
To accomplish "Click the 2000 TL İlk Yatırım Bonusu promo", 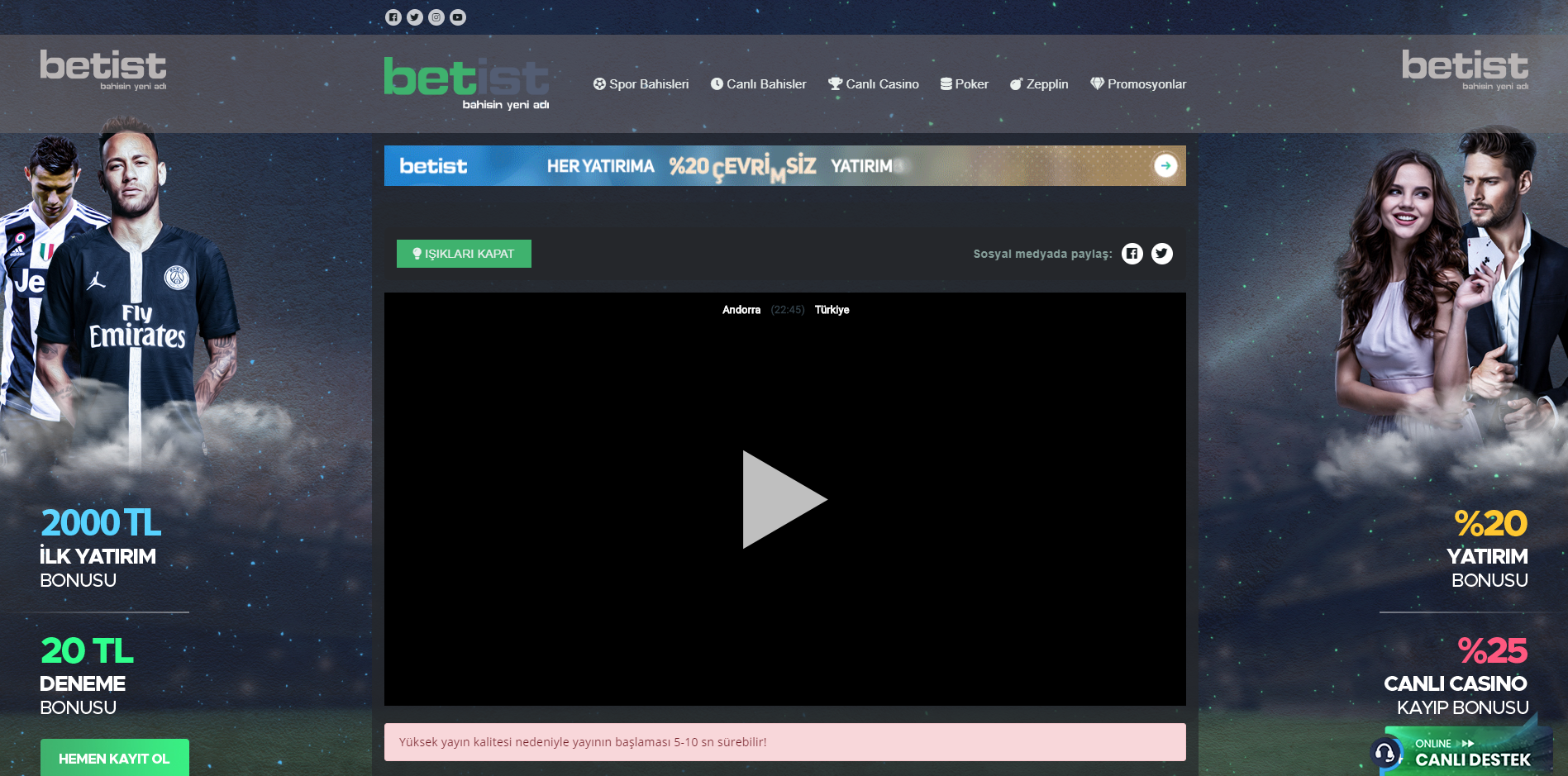I will click(x=101, y=547).
